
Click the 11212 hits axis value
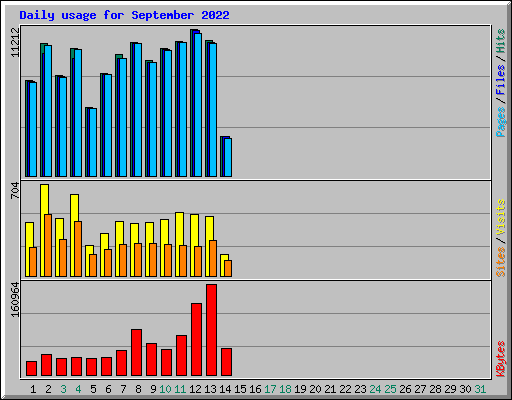pos(15,42)
